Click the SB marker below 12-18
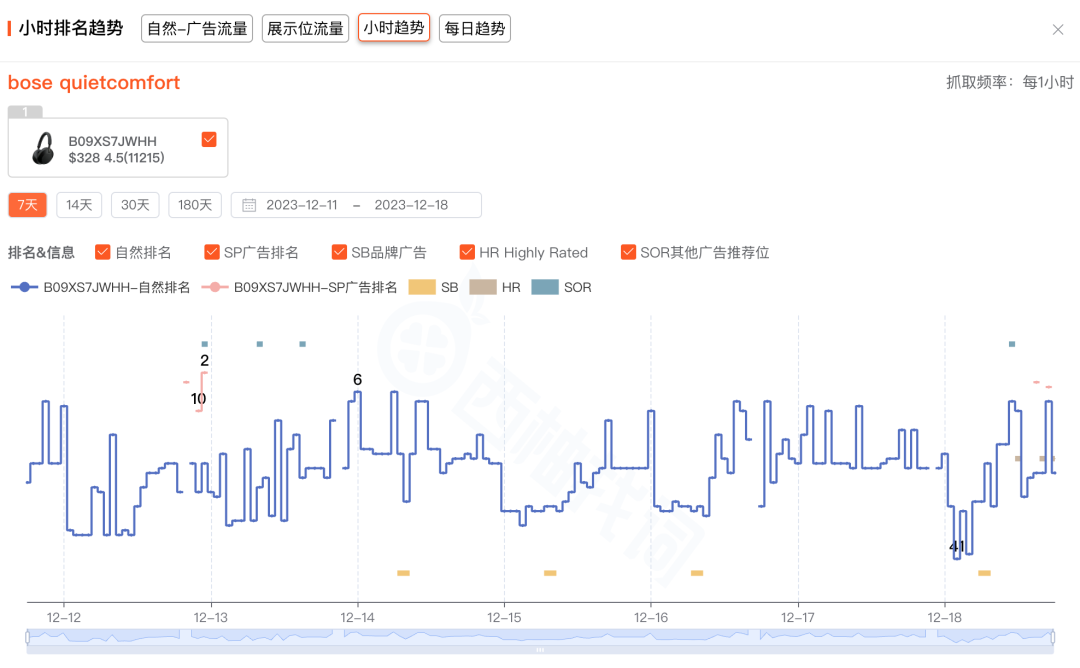 coord(984,573)
